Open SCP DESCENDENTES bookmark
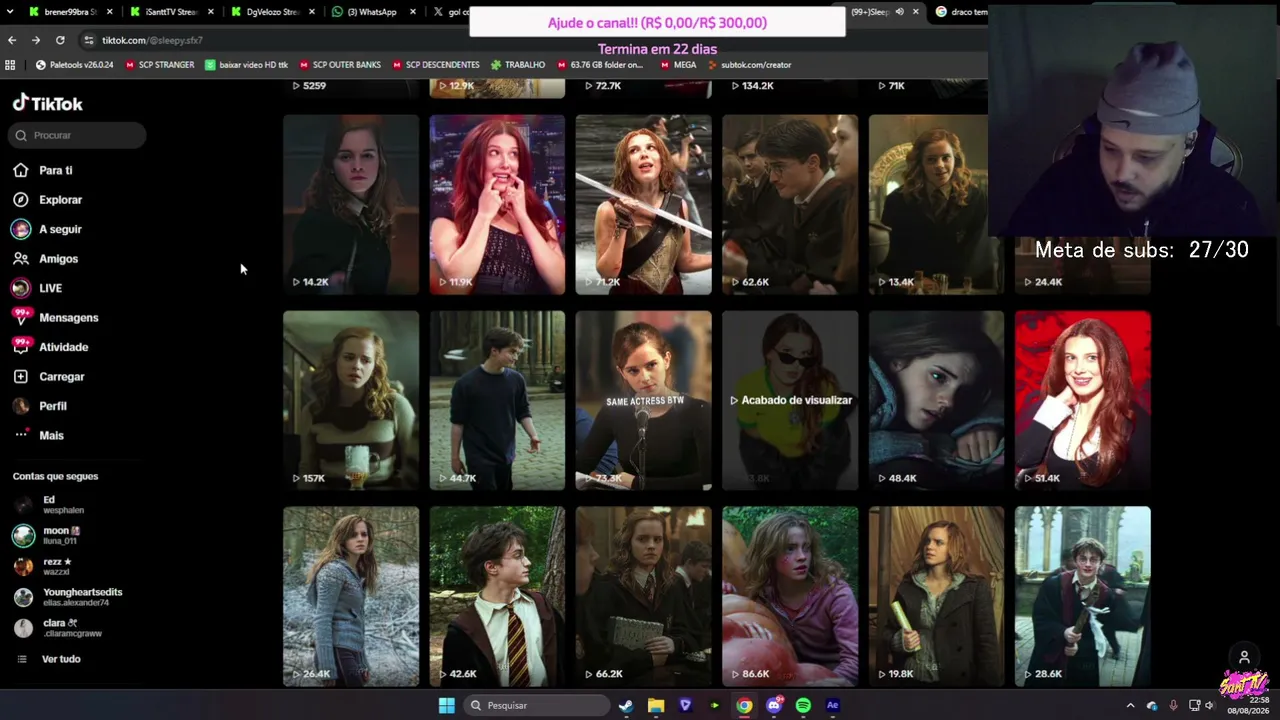 pyautogui.click(x=435, y=65)
